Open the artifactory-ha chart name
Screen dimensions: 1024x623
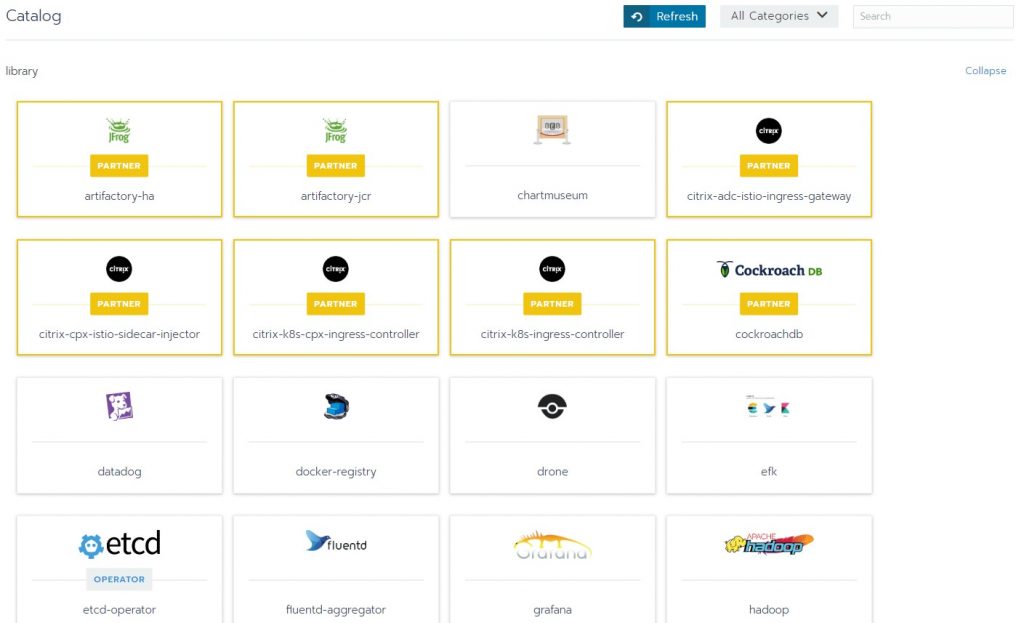[x=119, y=196]
